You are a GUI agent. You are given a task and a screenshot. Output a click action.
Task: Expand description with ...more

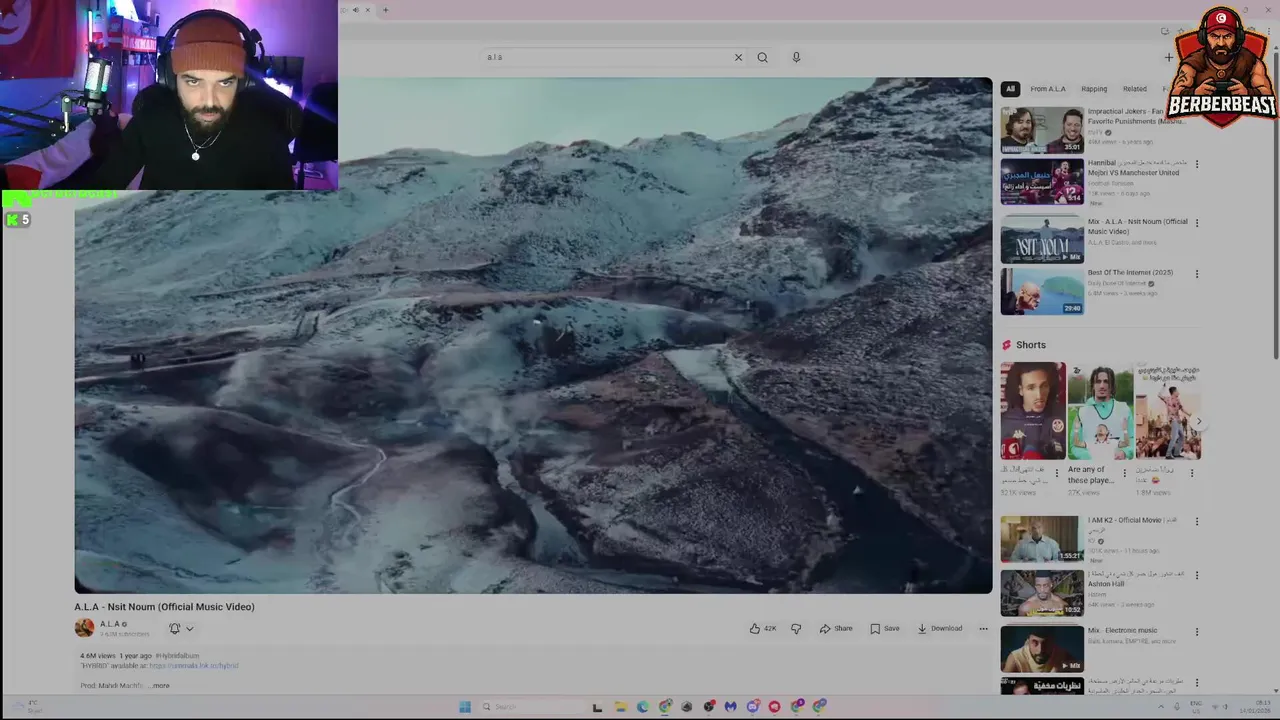click(160, 685)
